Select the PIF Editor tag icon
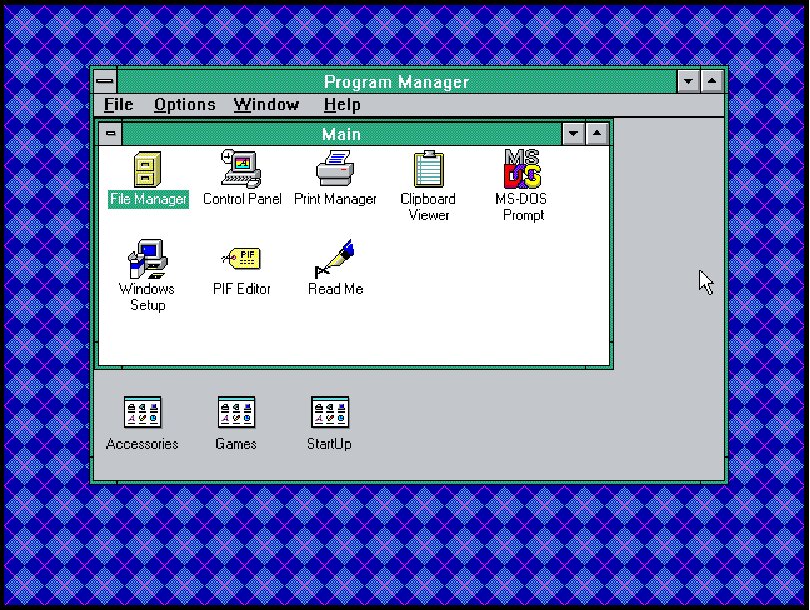810x610 pixels. [x=241, y=258]
